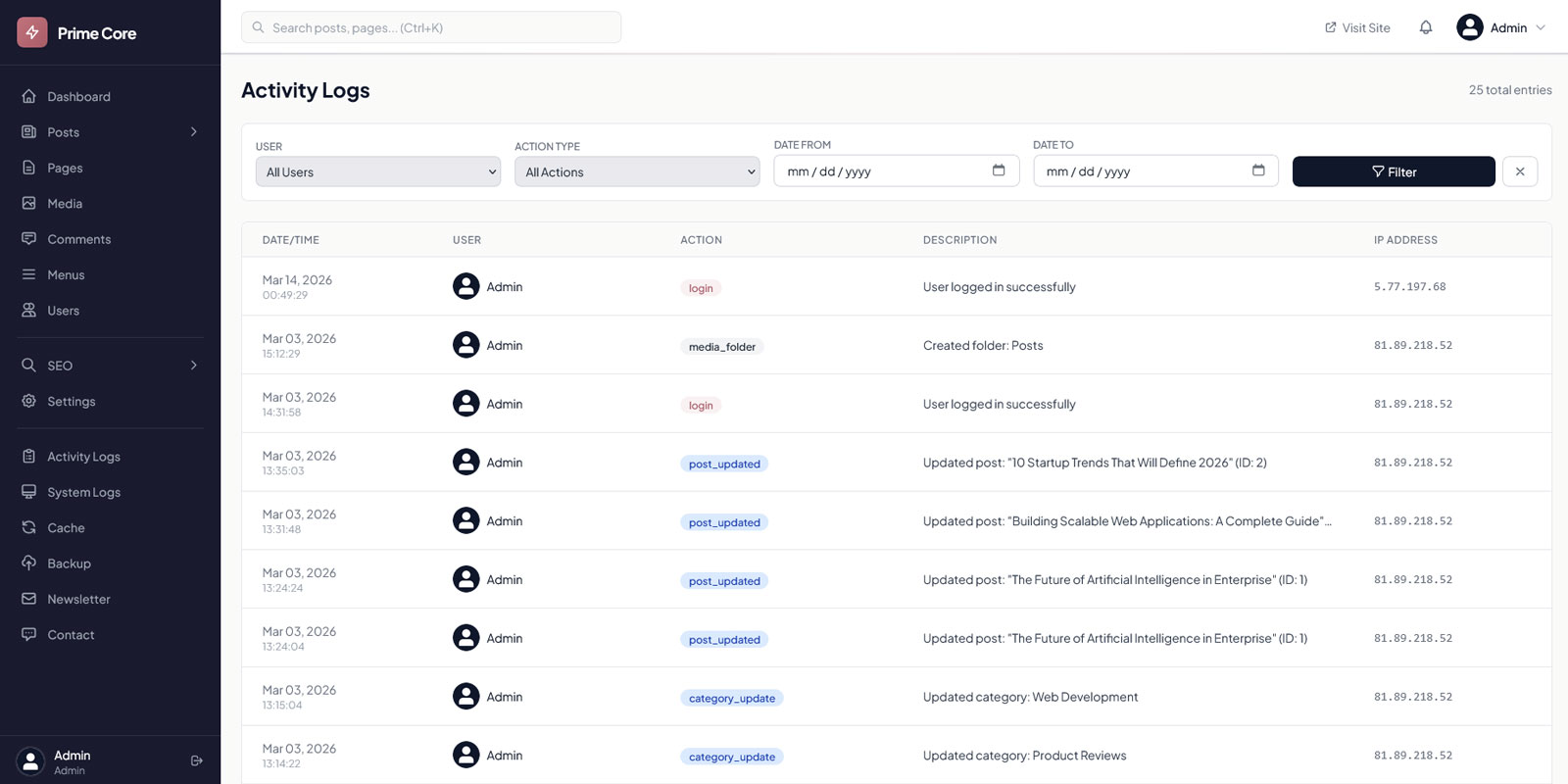
Task: Open the Admin account menu chevron
Action: [1541, 27]
